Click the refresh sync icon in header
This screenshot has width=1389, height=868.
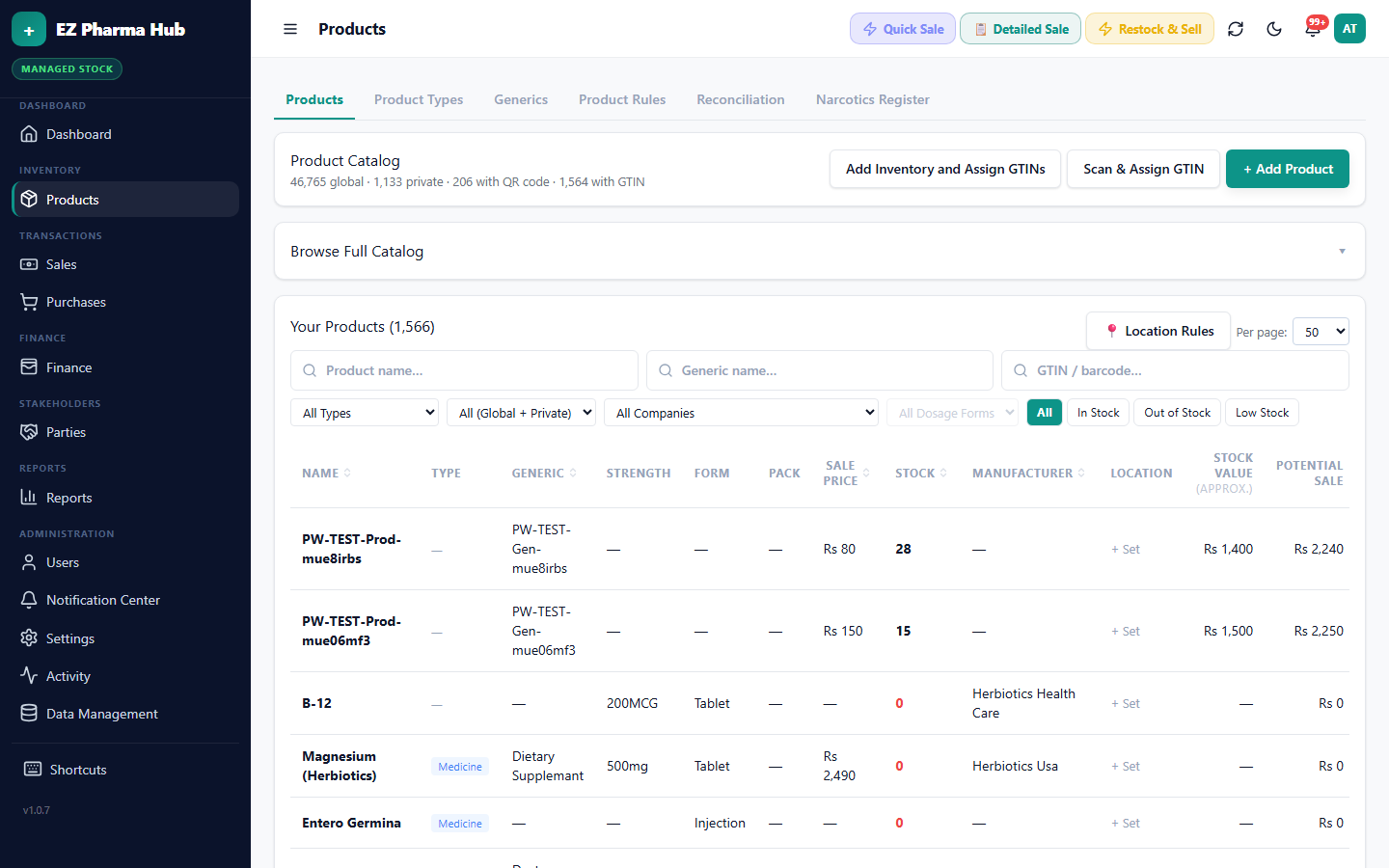point(1236,29)
